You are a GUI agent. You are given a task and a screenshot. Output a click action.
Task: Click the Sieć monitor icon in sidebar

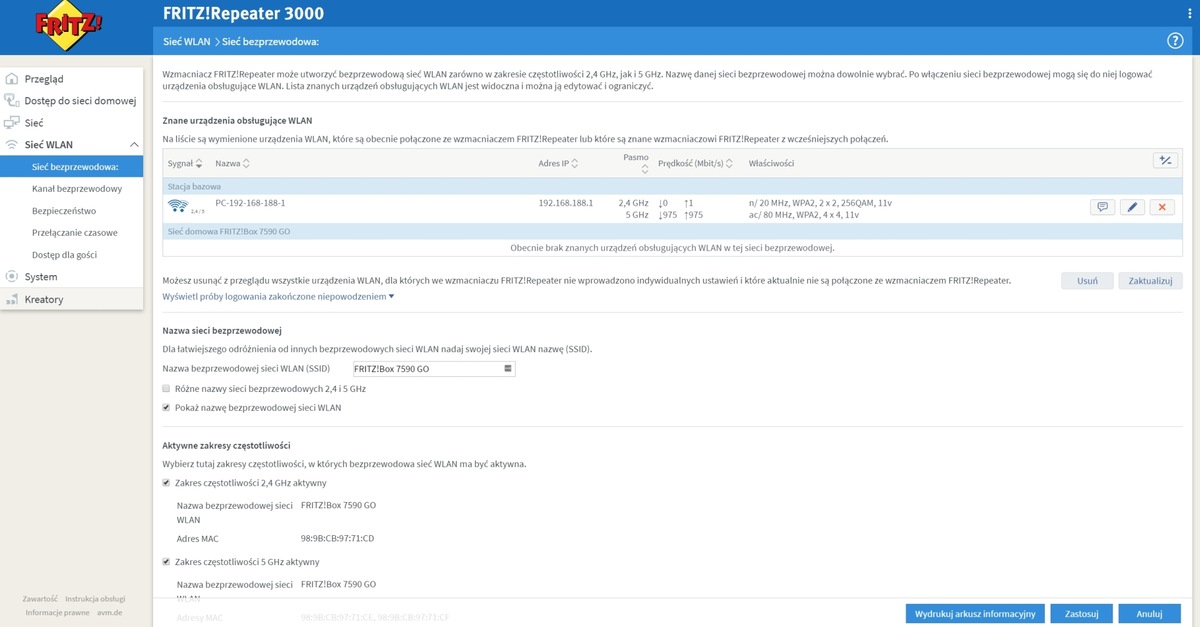[x=12, y=123]
